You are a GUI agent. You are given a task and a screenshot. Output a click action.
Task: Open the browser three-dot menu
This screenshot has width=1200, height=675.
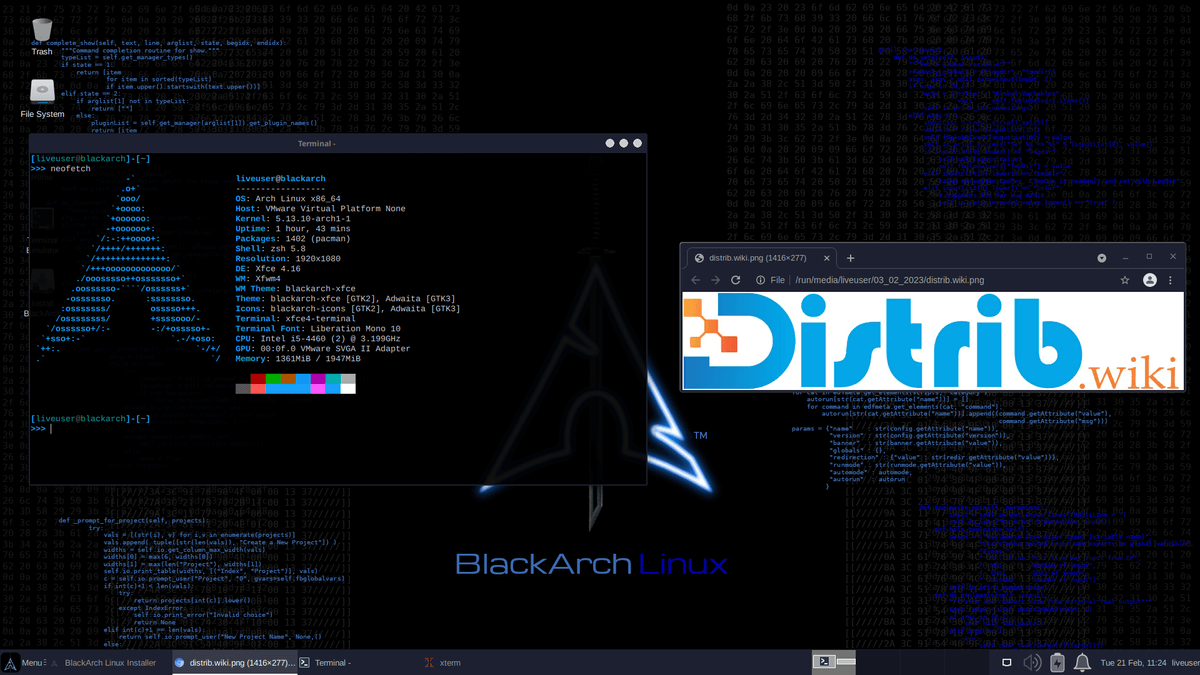[x=1171, y=280]
